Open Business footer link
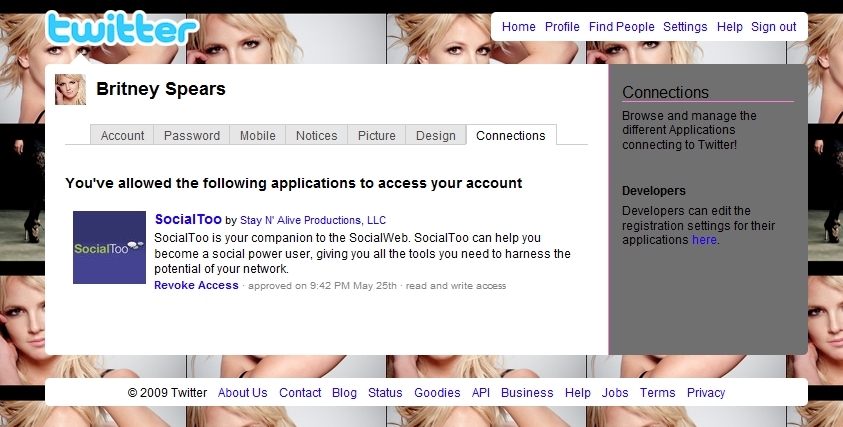 tap(527, 393)
